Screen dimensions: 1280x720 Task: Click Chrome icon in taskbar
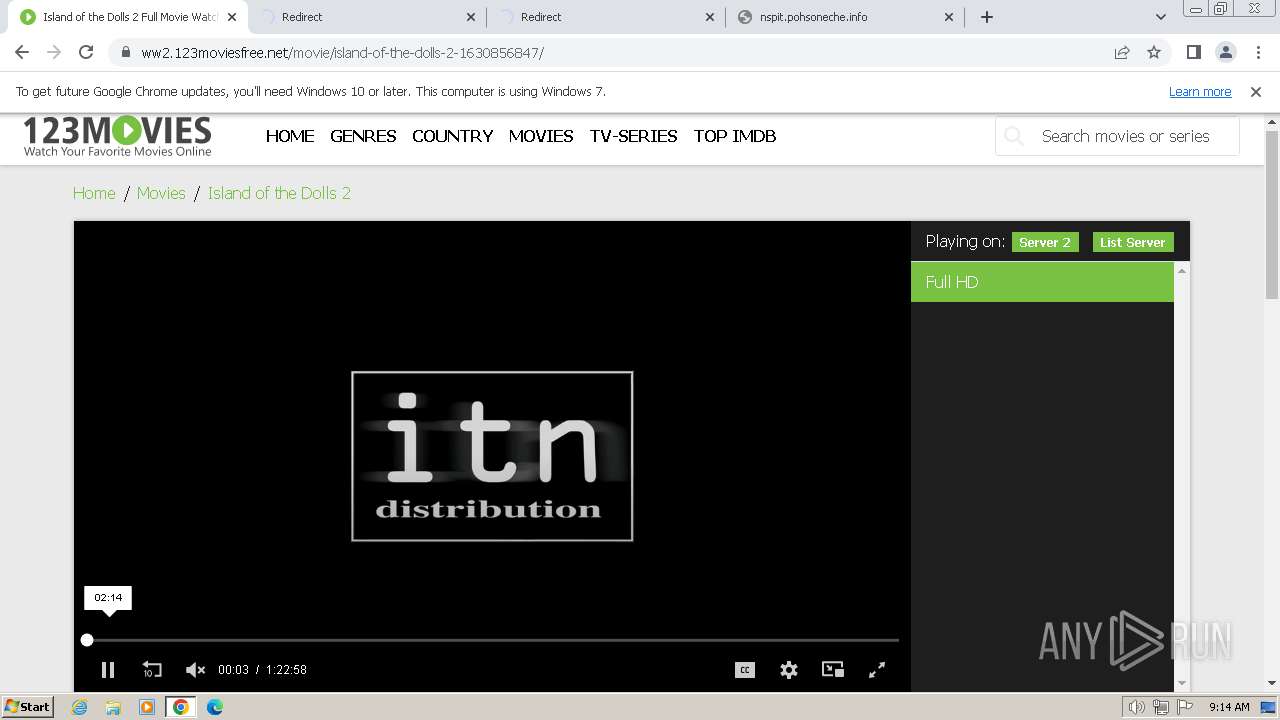coord(181,707)
